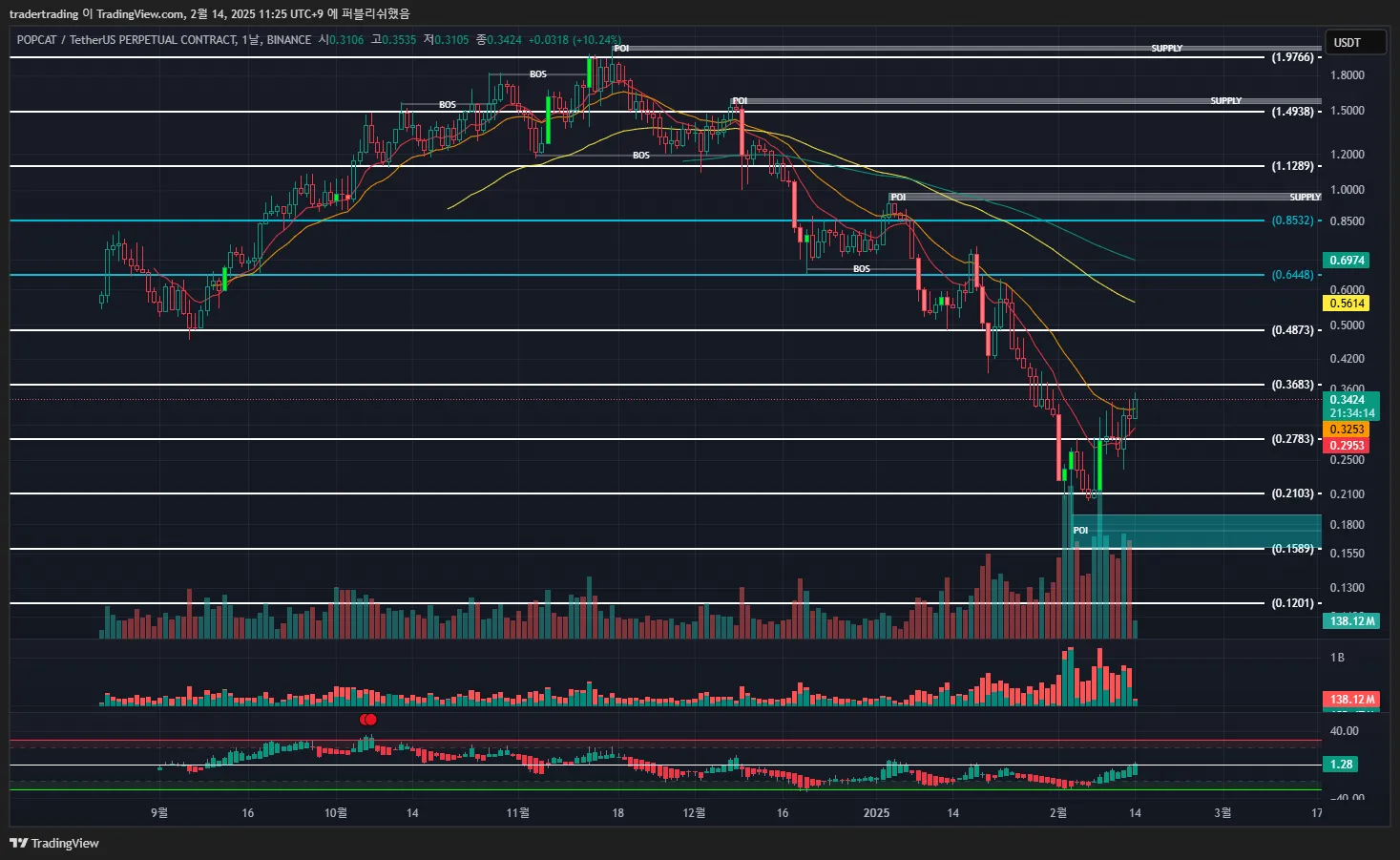Click the green 0.6974 moving average tag
The width and height of the screenshot is (1400, 860).
(1347, 261)
